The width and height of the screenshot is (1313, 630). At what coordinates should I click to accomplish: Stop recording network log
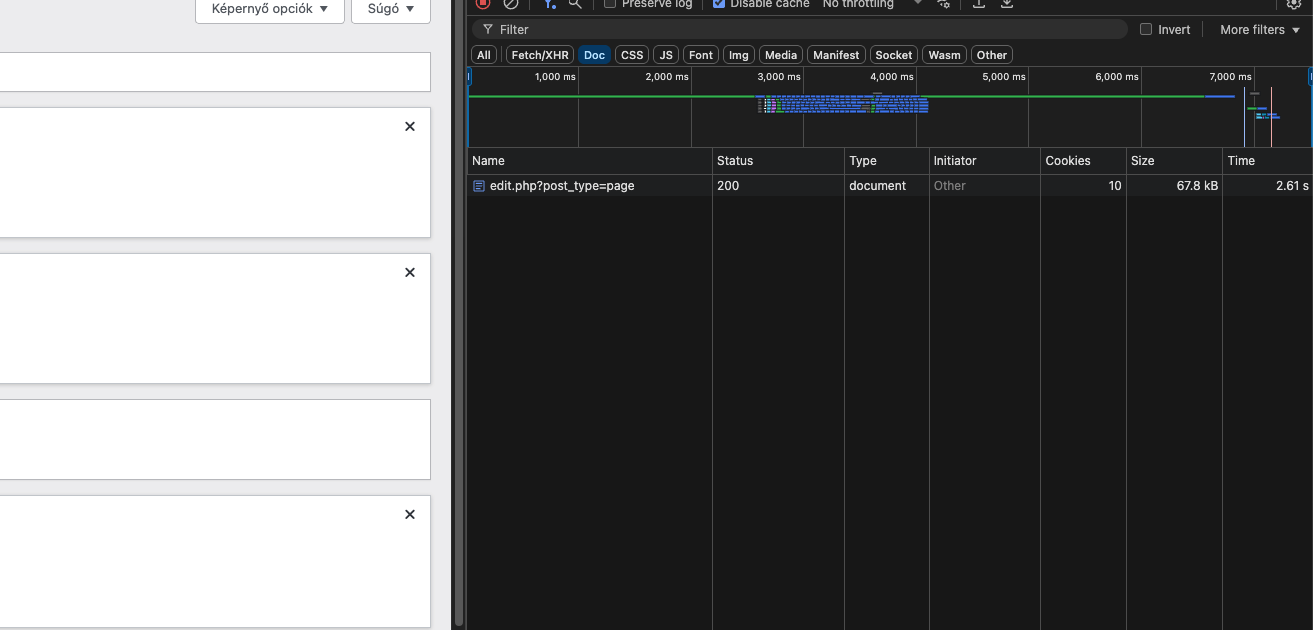(483, 4)
